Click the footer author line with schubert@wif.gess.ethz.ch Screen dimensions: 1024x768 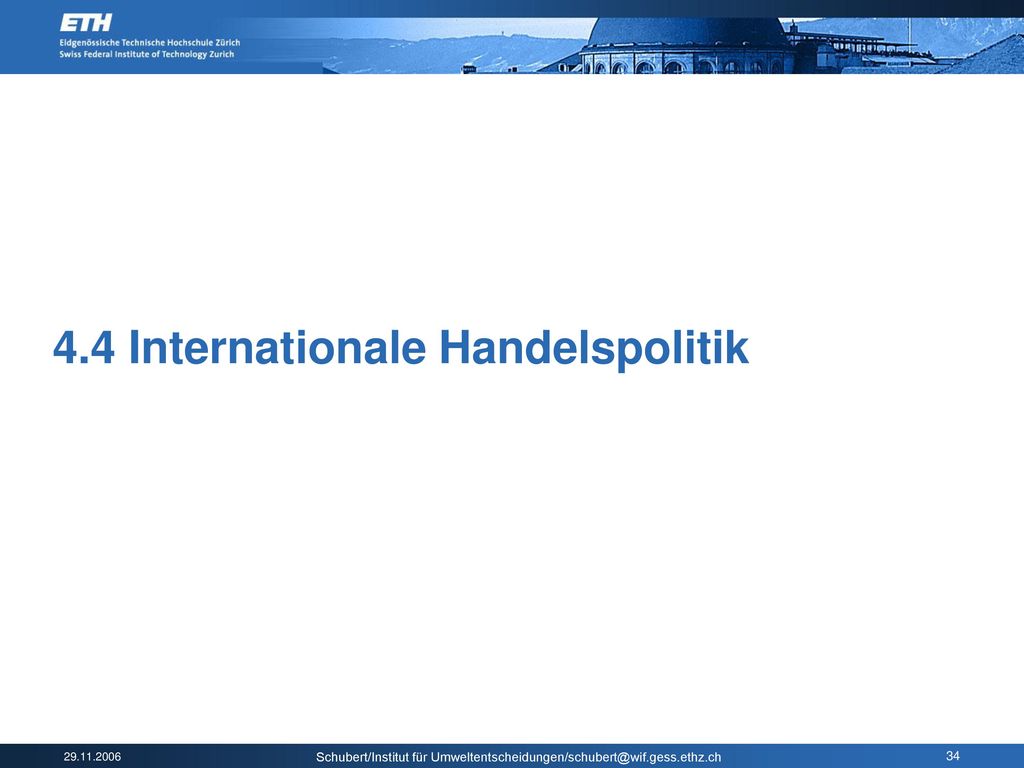519,757
